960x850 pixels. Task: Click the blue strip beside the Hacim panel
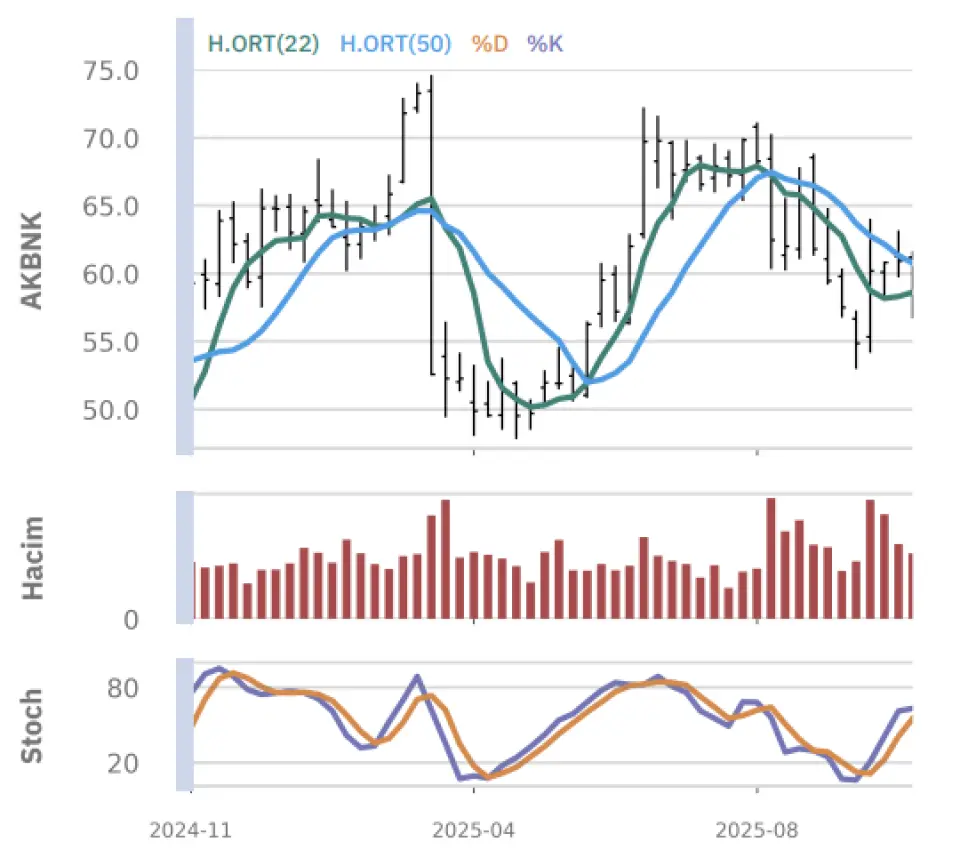184,555
